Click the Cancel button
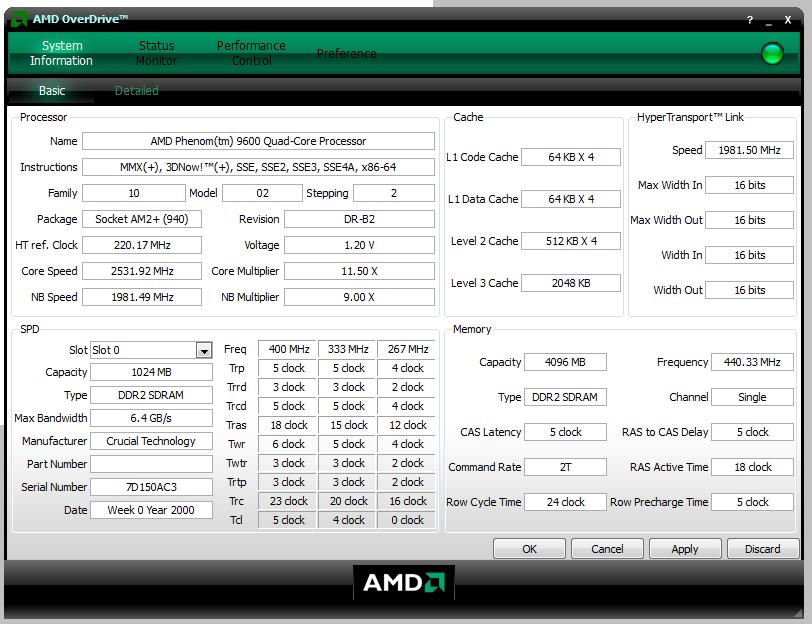The height and width of the screenshot is (624, 812). coord(607,549)
